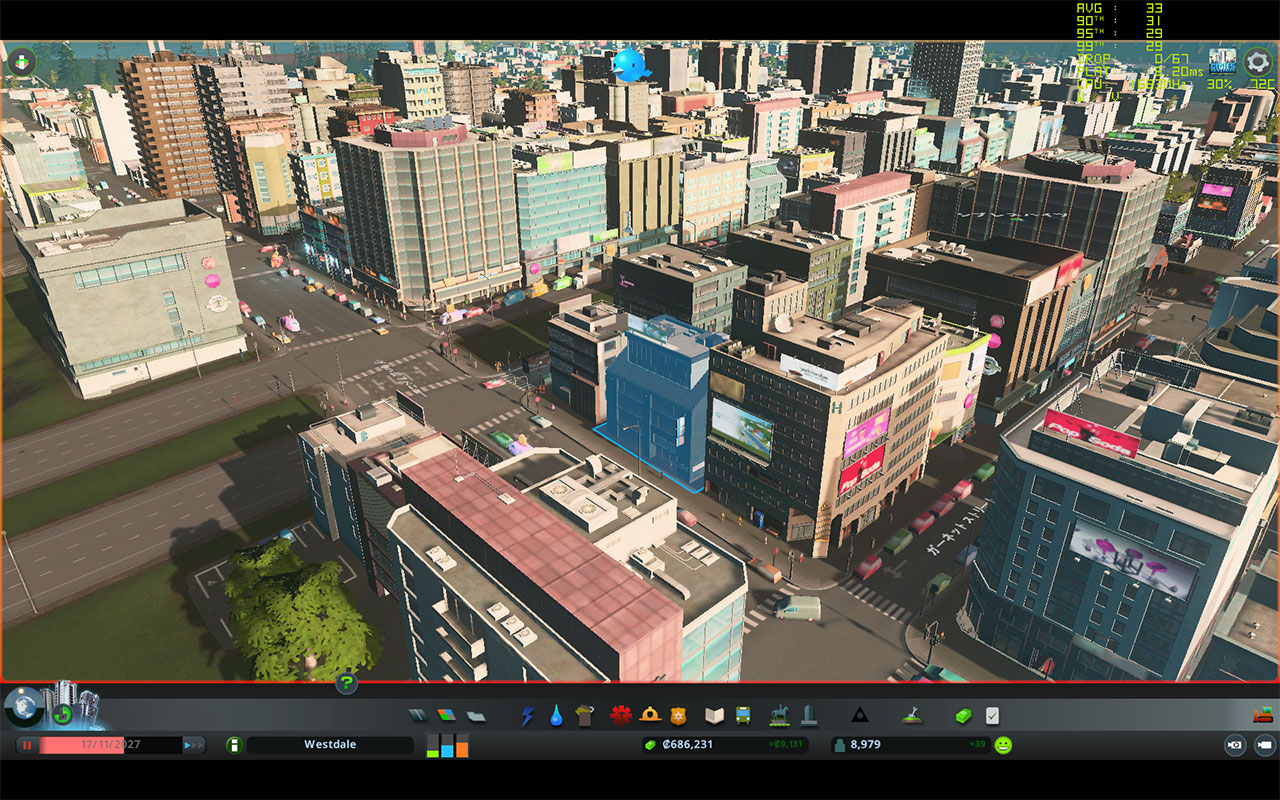
Task: Open the Electricity build menu
Action: 528,715
